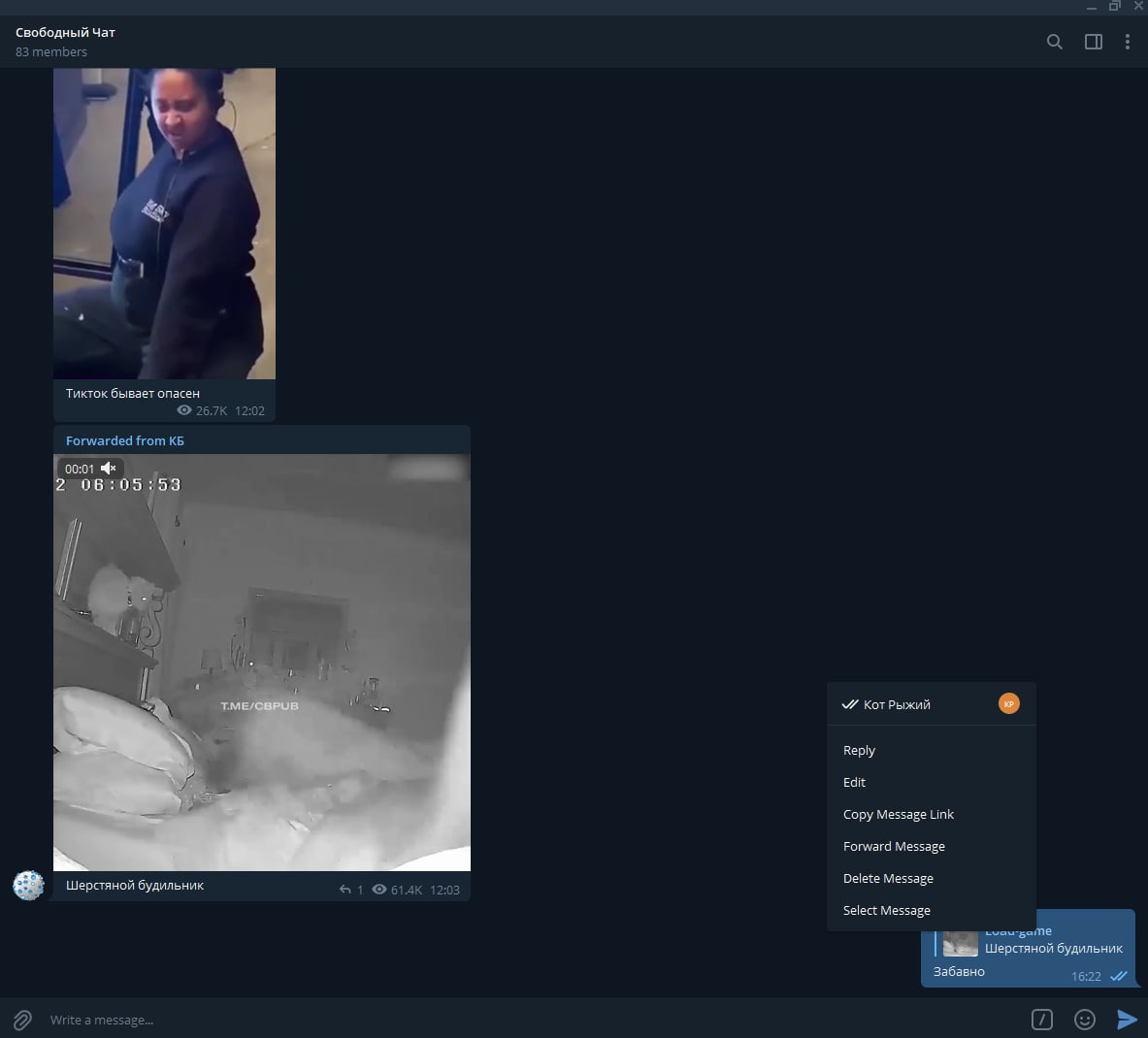Image resolution: width=1148 pixels, height=1038 pixels.
Task: Click the paperclip attach file icon
Action: [22, 1019]
